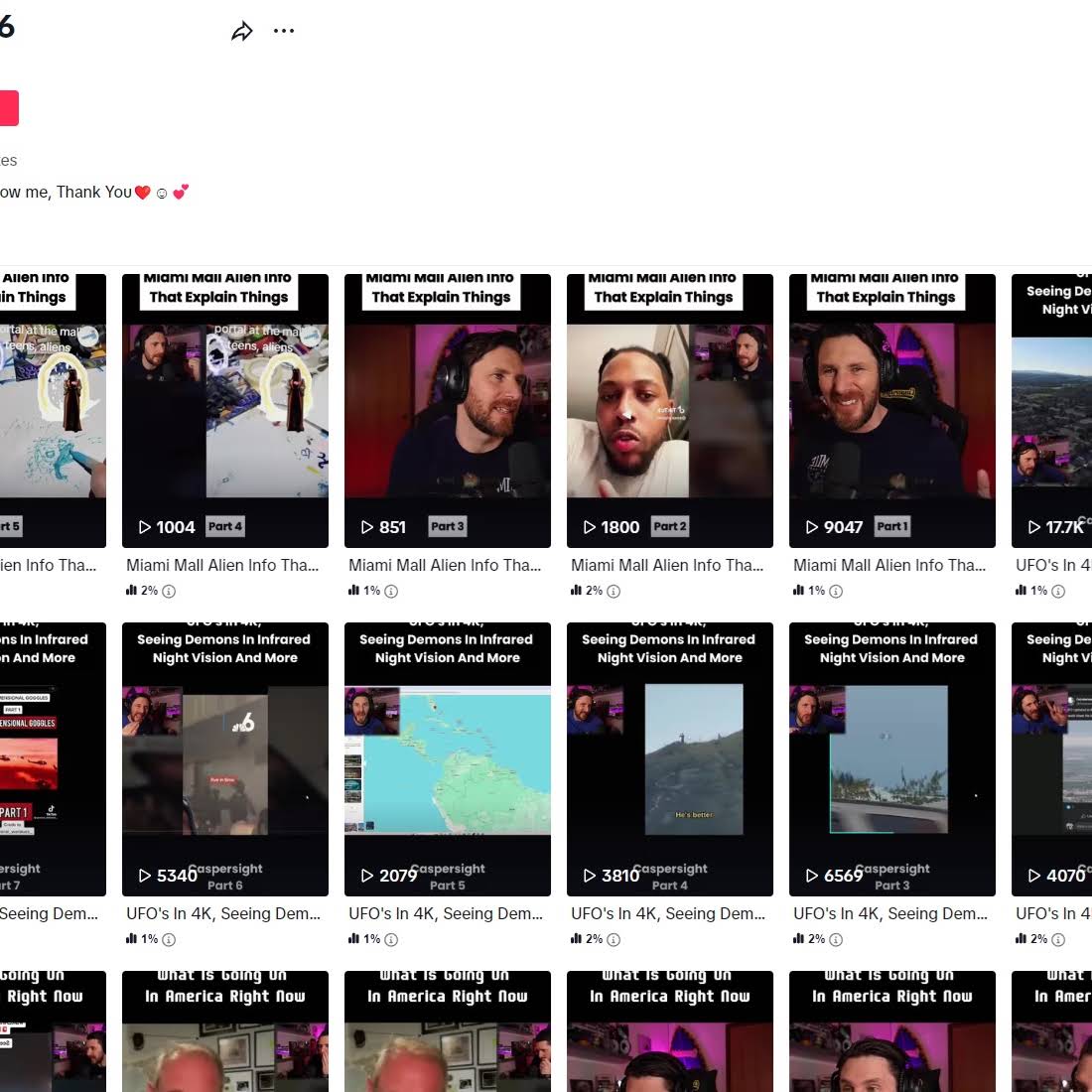Click the share profile arrow icon
This screenshot has height=1092, width=1092.
[241, 32]
